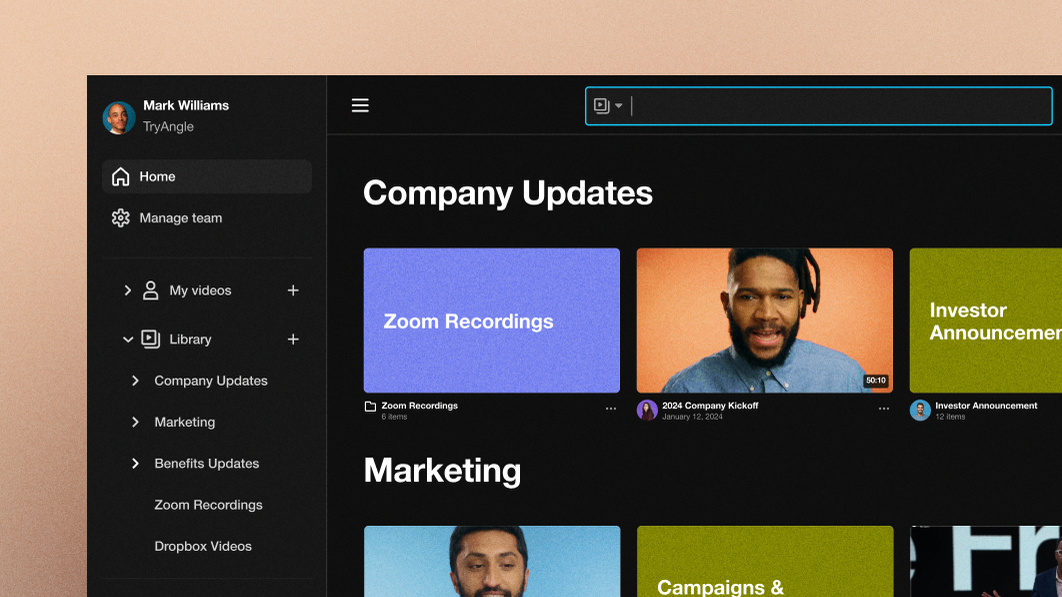The width and height of the screenshot is (1062, 597).
Task: Click the Company Updates section heading
Action: [x=508, y=194]
